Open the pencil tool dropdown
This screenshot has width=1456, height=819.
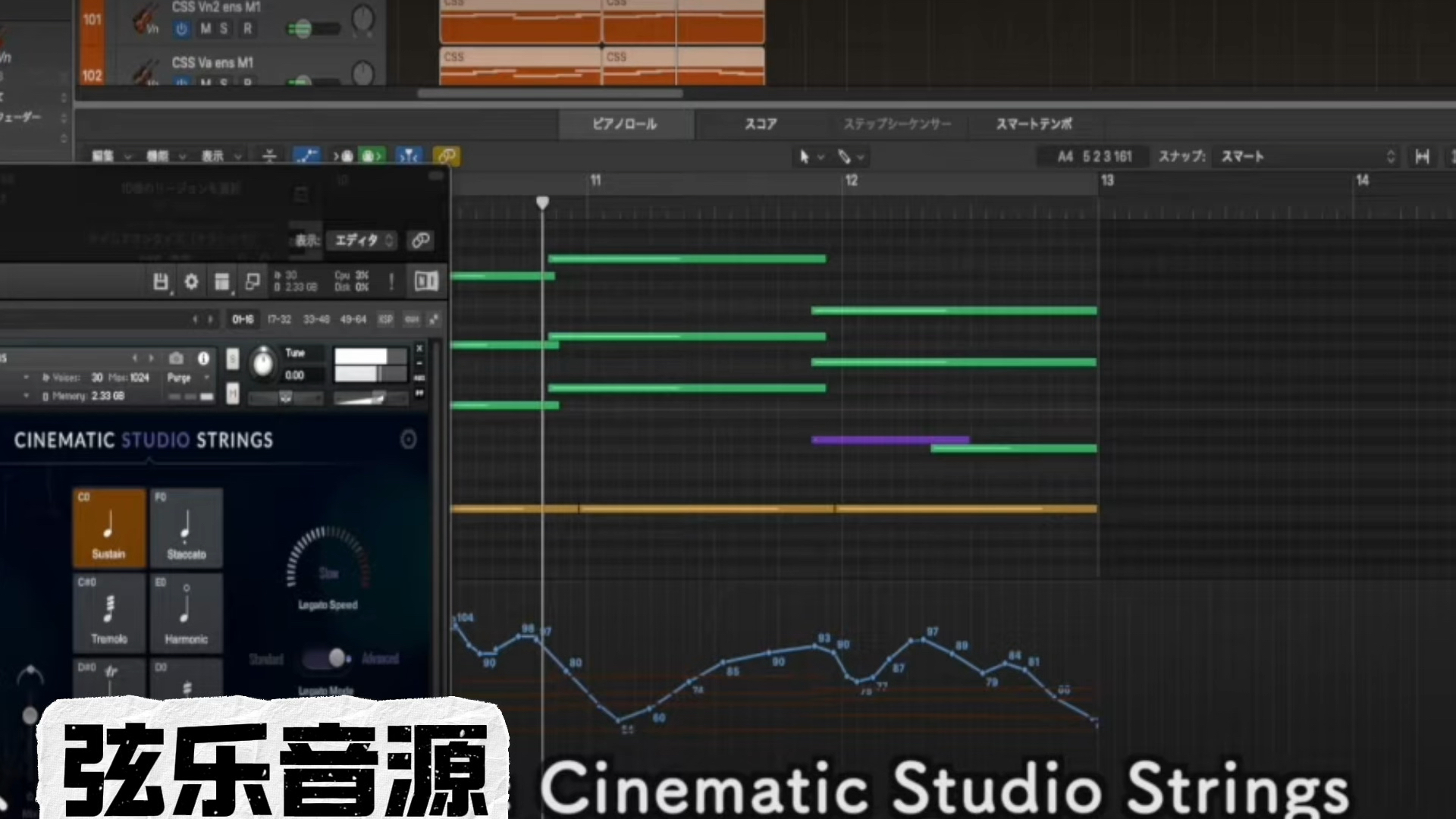[850, 156]
